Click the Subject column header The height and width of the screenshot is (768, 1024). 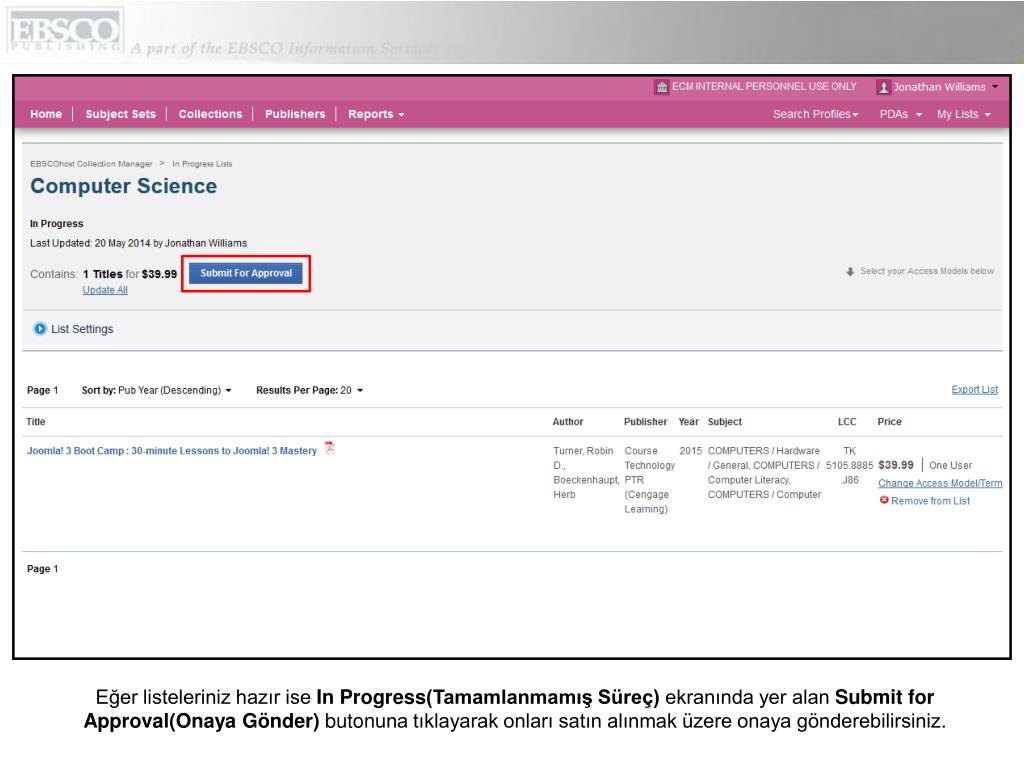[725, 422]
